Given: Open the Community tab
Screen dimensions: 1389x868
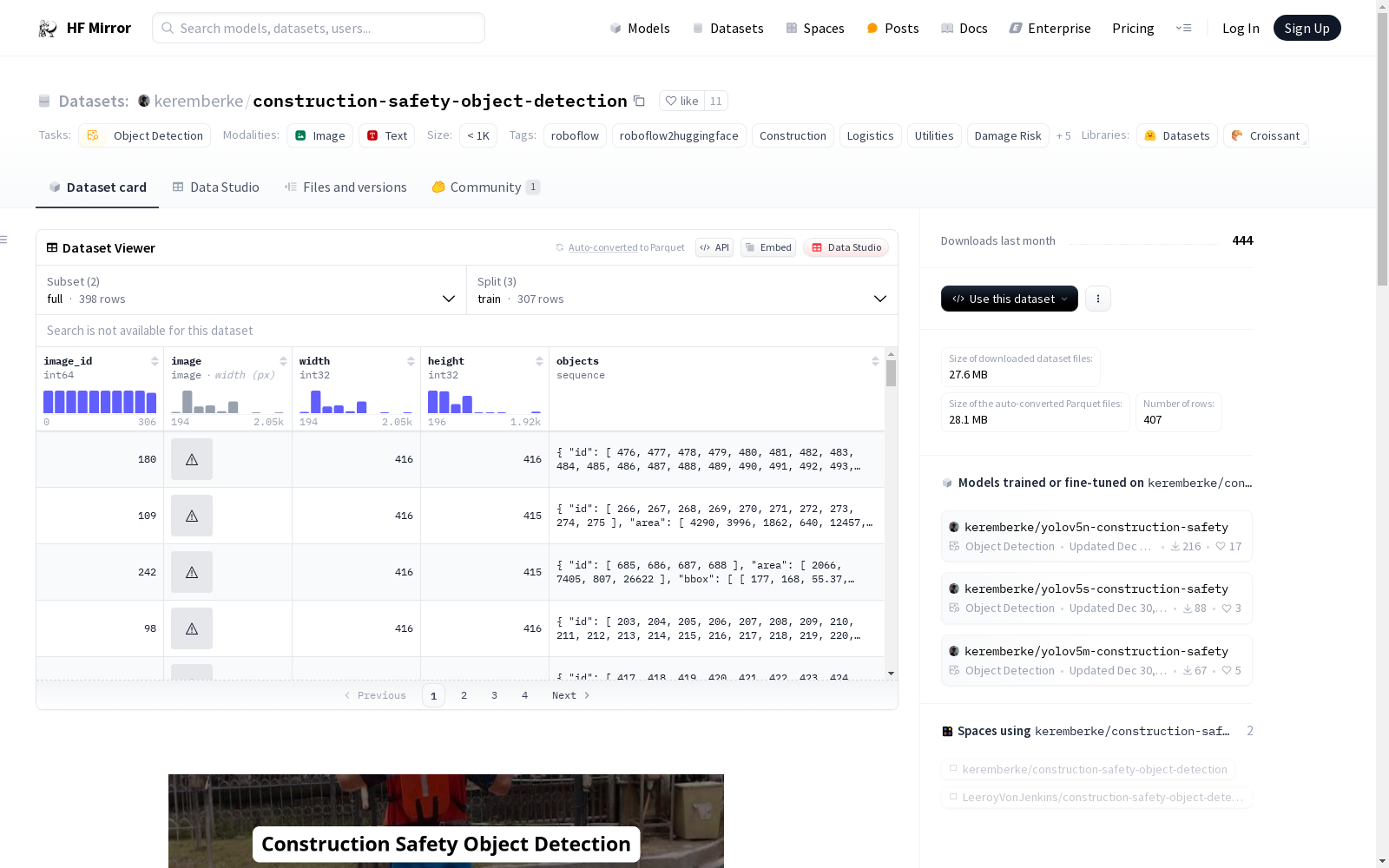Looking at the screenshot, I should point(486,187).
